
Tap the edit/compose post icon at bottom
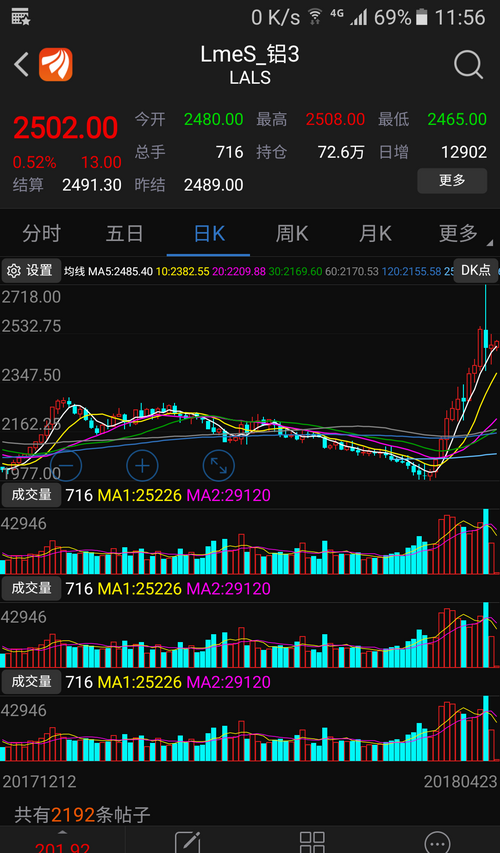pos(188,843)
